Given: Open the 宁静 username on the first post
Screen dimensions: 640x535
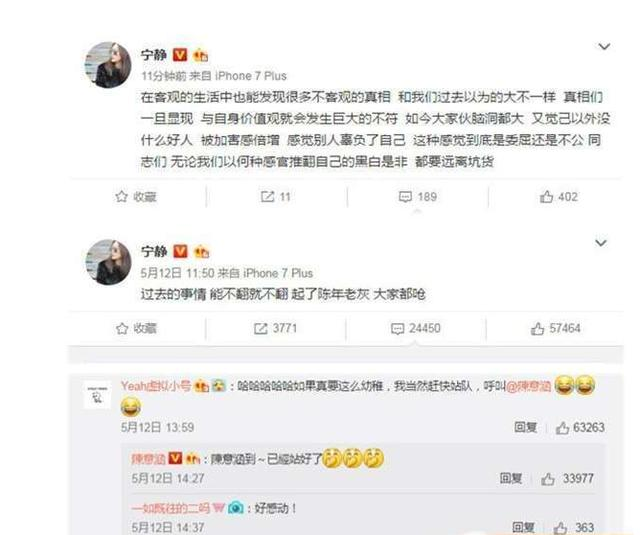Looking at the screenshot, I should (x=153, y=55).
